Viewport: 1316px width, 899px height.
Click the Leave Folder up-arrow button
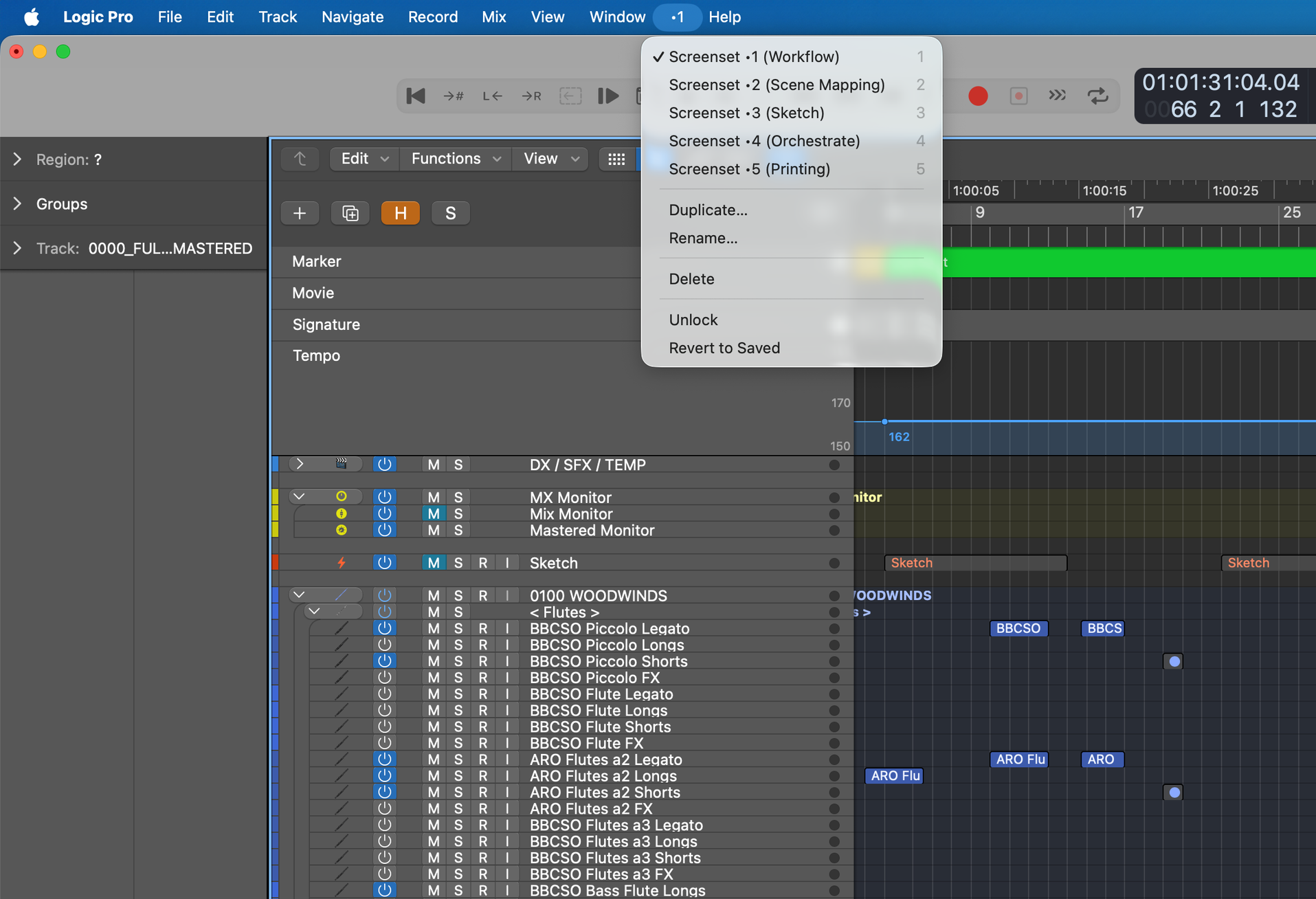point(300,159)
